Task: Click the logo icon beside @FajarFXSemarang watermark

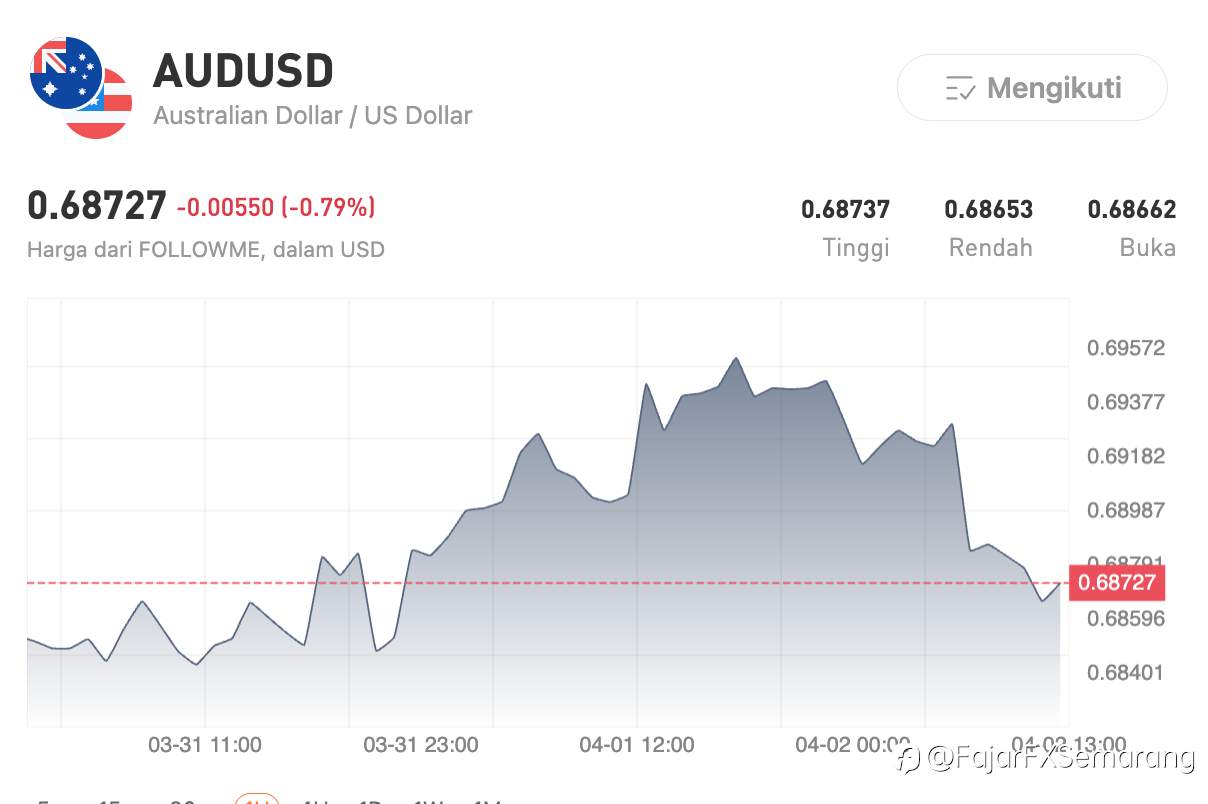Action: pyautogui.click(x=909, y=759)
